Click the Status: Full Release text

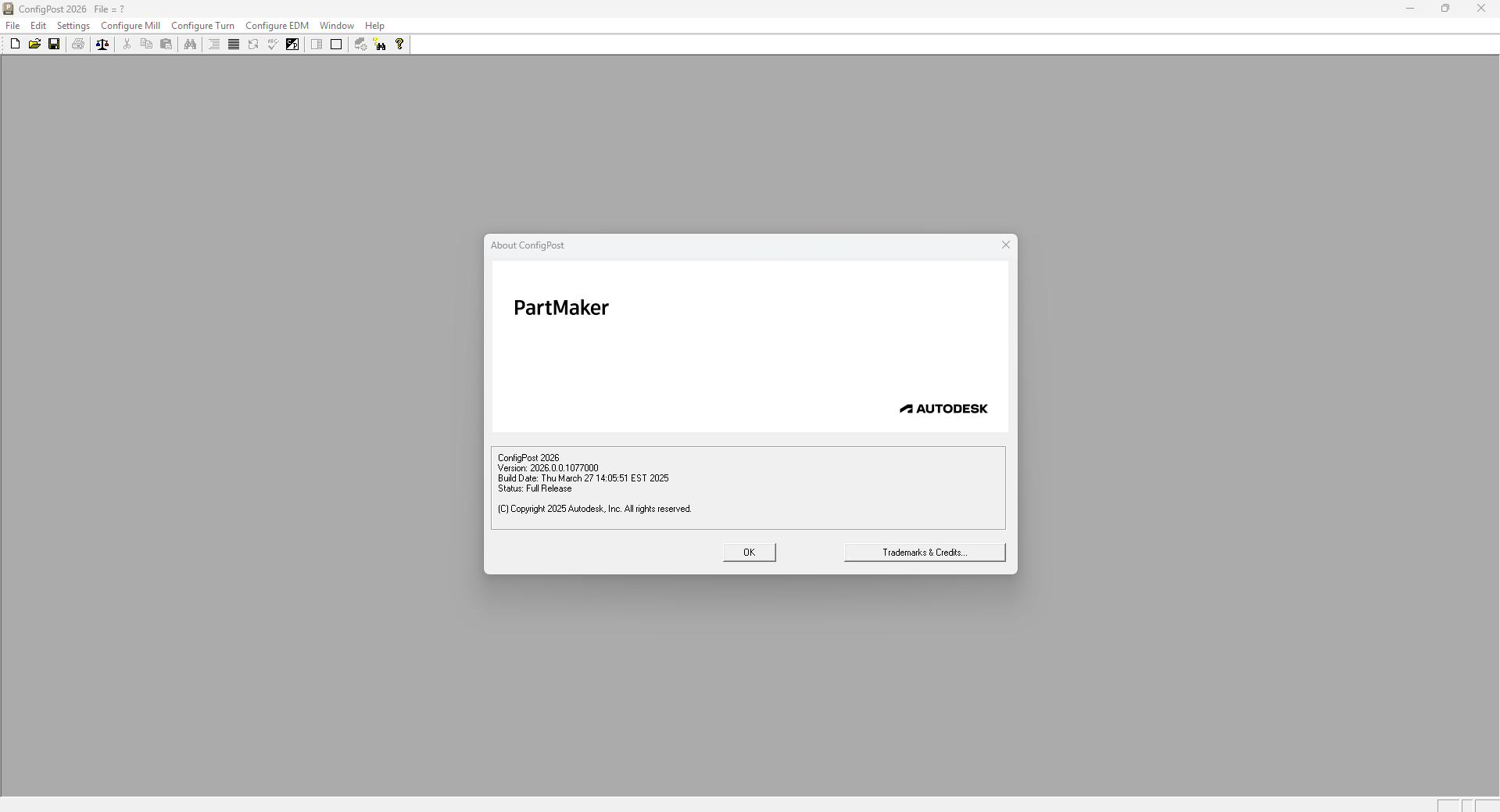coord(535,488)
